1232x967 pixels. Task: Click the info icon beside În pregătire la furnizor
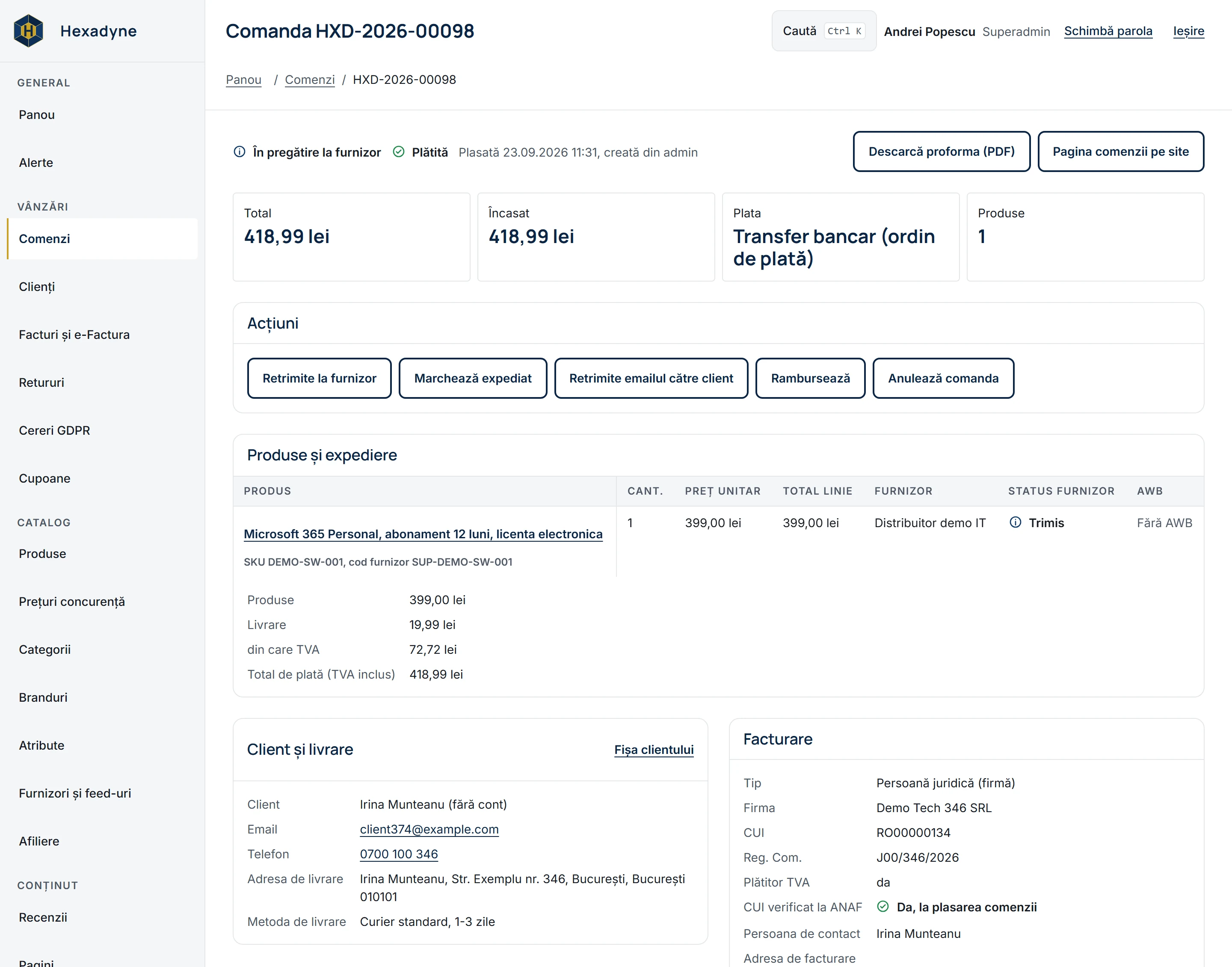coord(240,152)
